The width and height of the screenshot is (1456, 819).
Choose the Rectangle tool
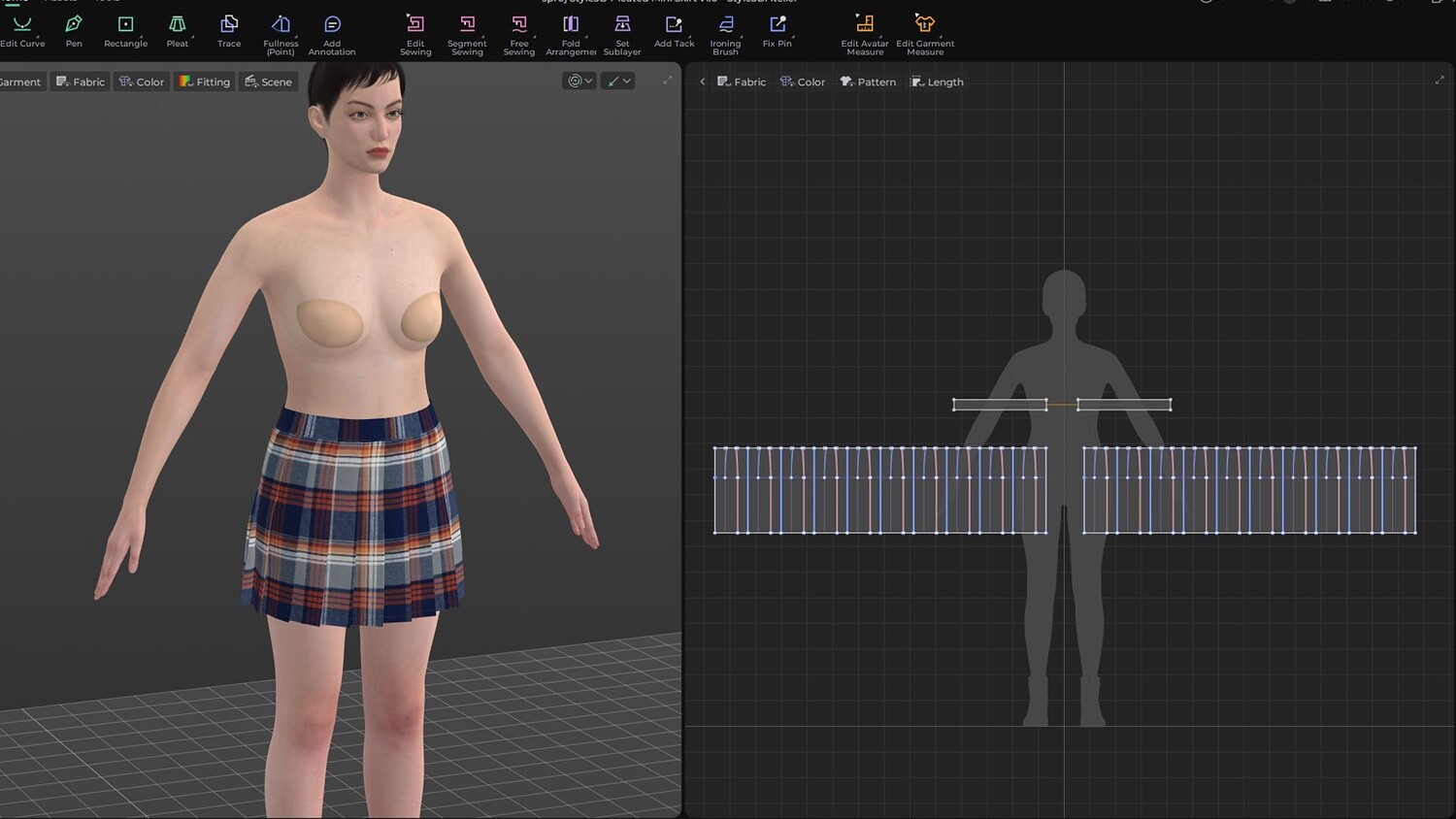click(x=125, y=31)
